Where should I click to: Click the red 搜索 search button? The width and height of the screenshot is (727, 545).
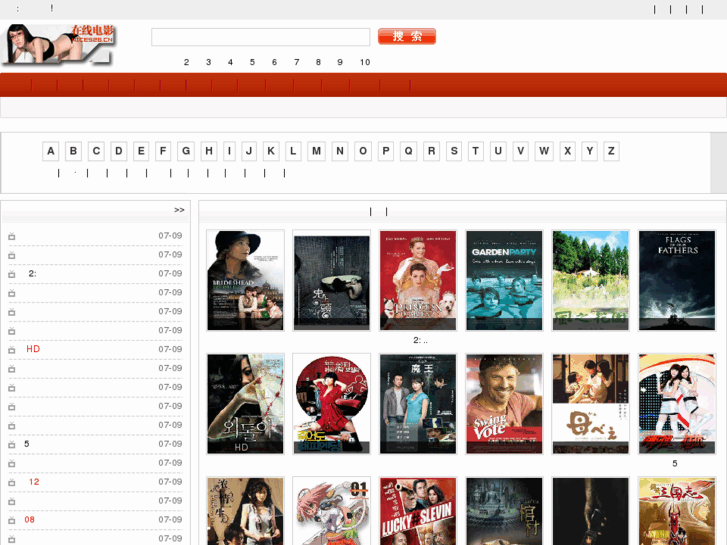(407, 36)
